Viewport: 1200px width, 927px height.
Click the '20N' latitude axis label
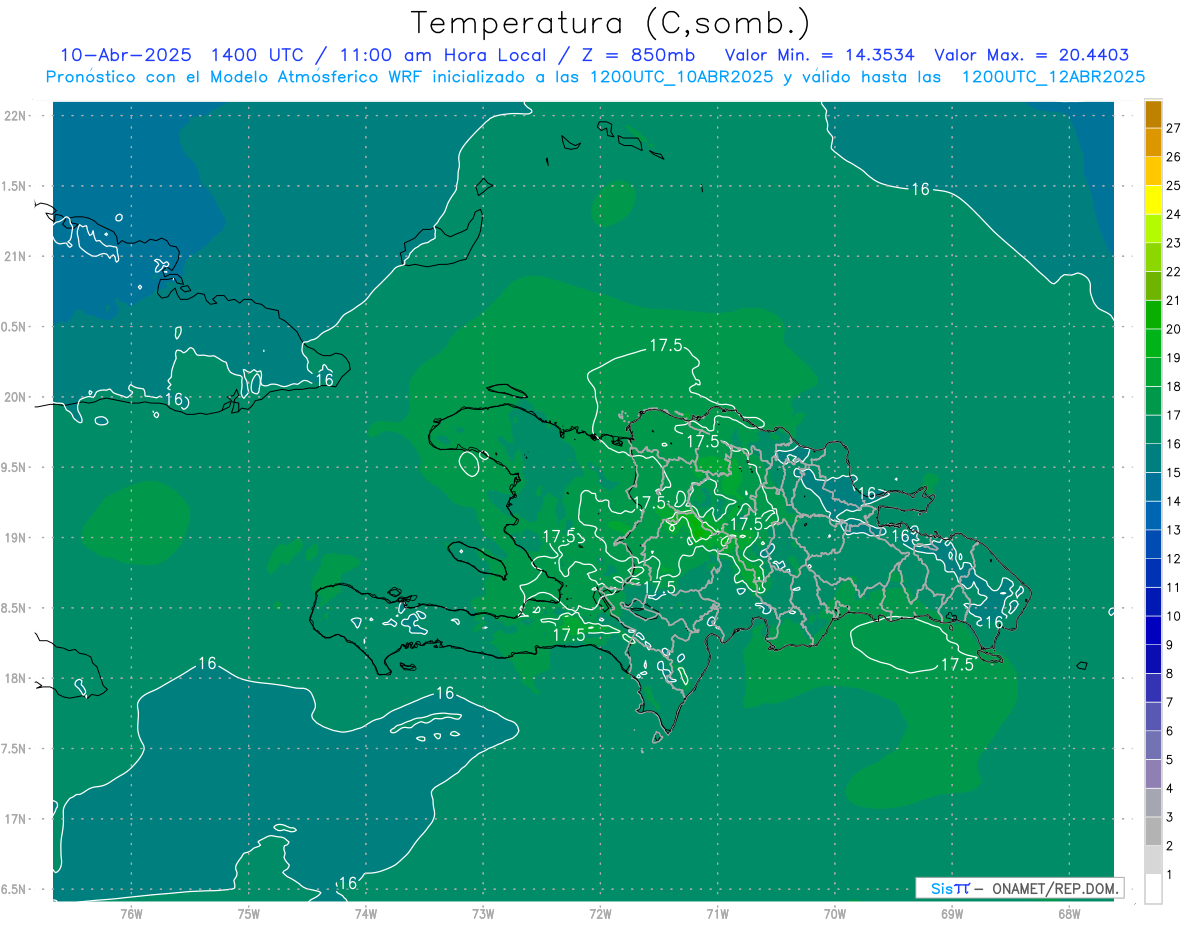[17, 397]
